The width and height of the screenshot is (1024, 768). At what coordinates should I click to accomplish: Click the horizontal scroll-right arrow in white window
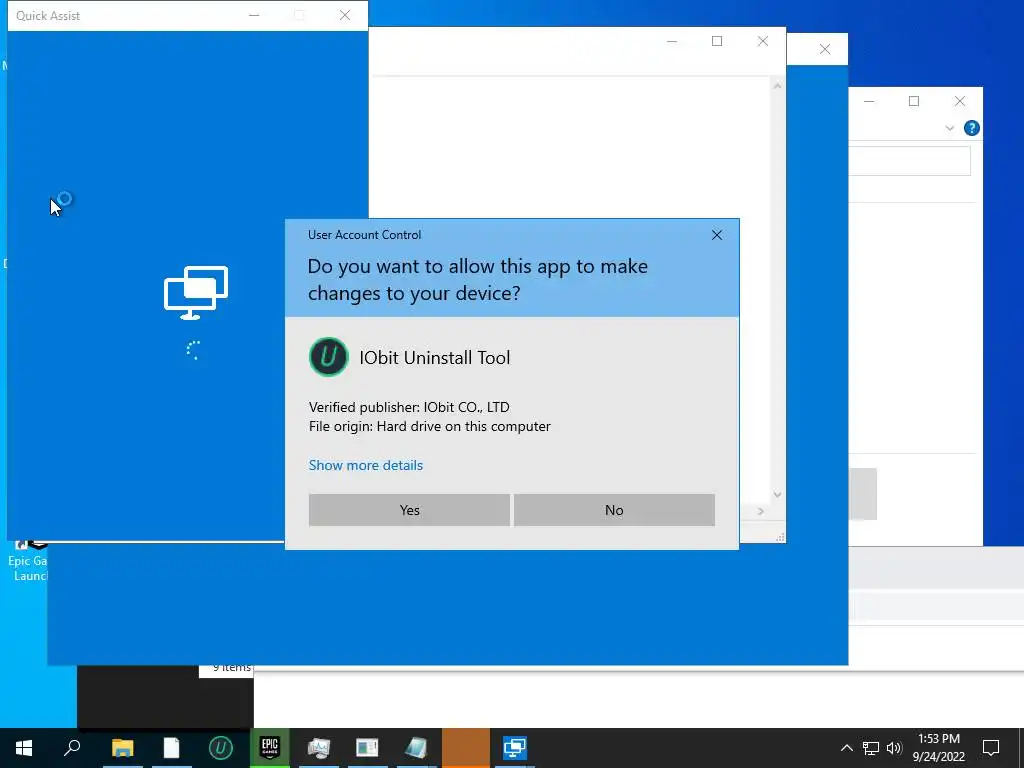tap(761, 511)
